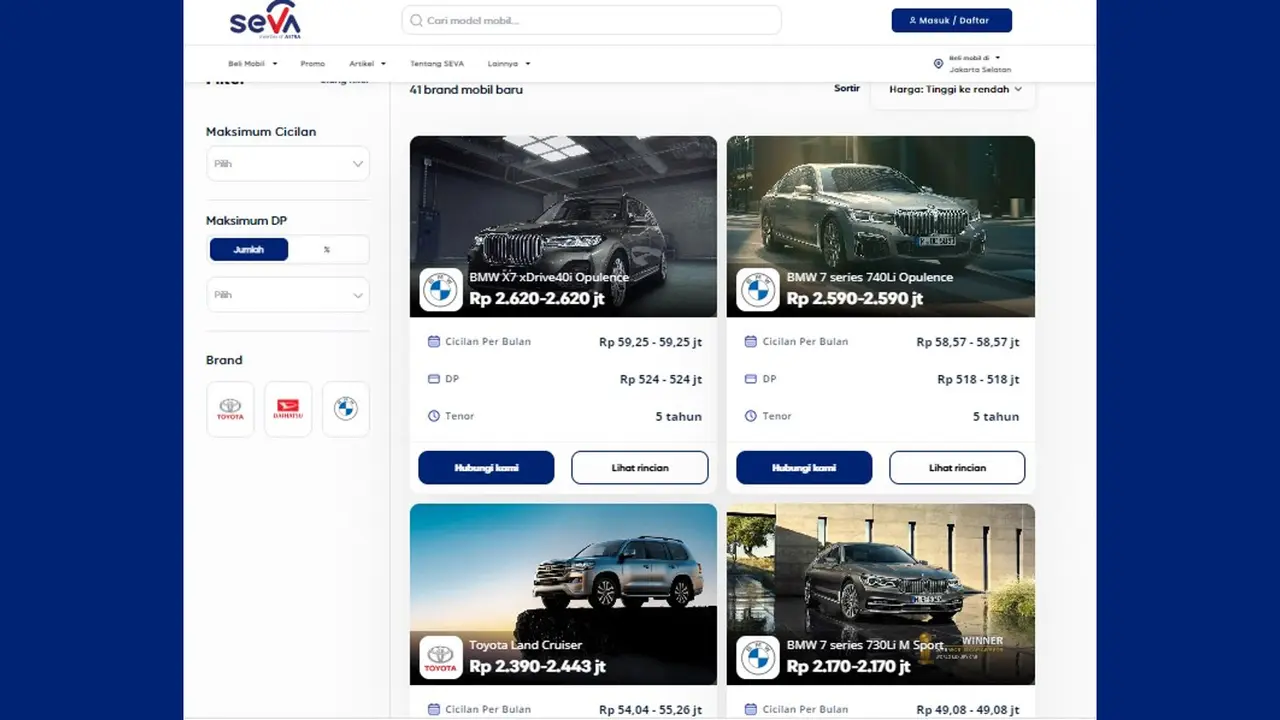Open the Sortir Harga dropdown

click(x=953, y=89)
